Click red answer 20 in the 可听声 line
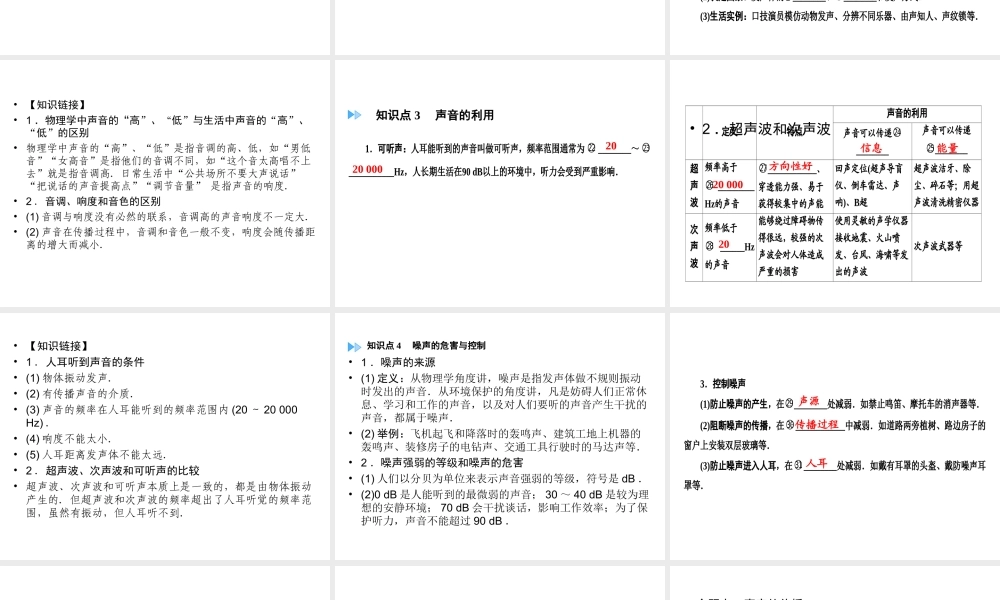 (x=611, y=146)
